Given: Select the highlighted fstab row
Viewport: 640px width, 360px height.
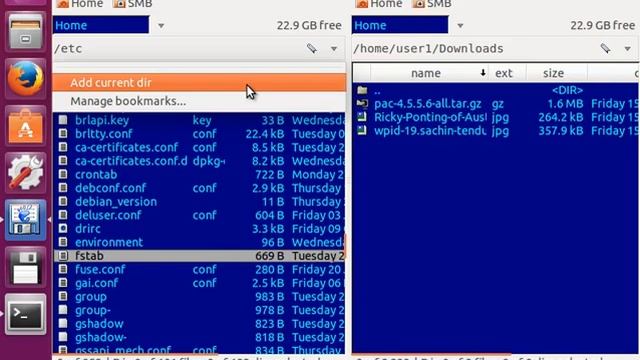Looking at the screenshot, I should tap(199, 256).
